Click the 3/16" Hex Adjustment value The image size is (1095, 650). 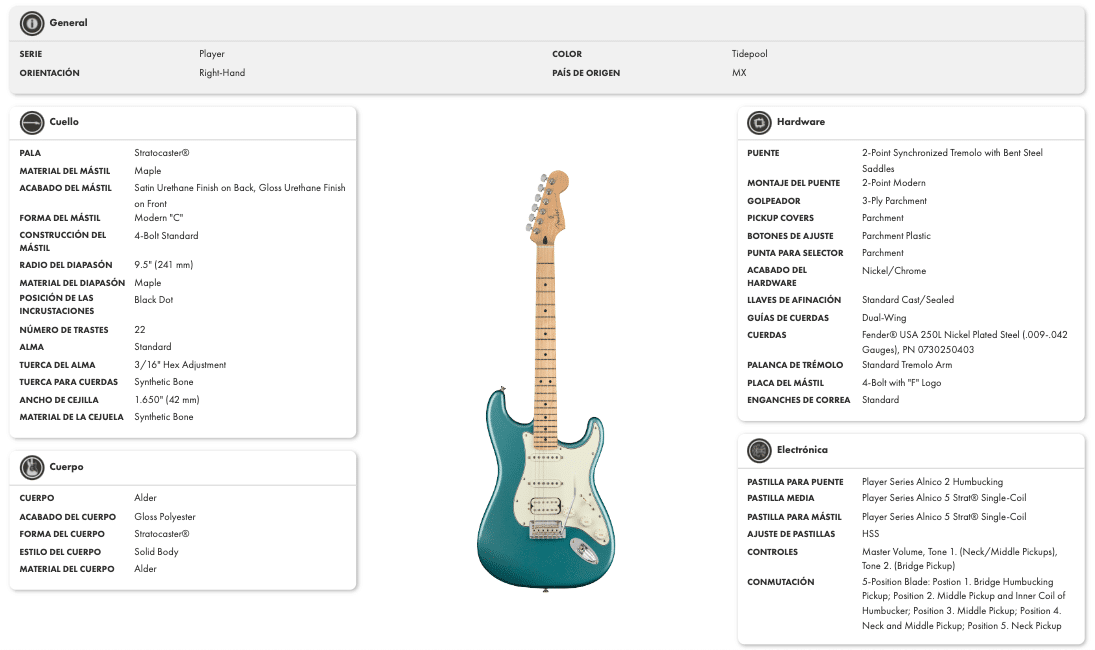tap(180, 365)
